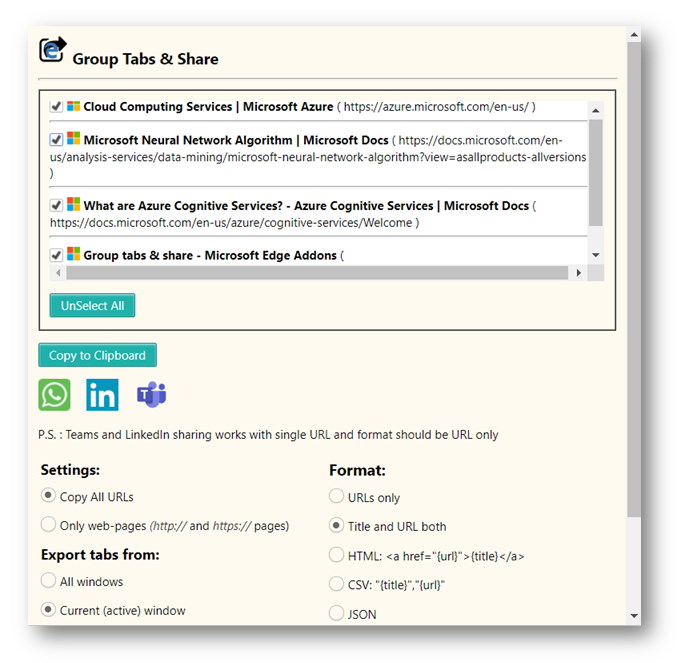Select the CSV format option
Image resolution: width=681 pixels, height=663 pixels.
[336, 584]
